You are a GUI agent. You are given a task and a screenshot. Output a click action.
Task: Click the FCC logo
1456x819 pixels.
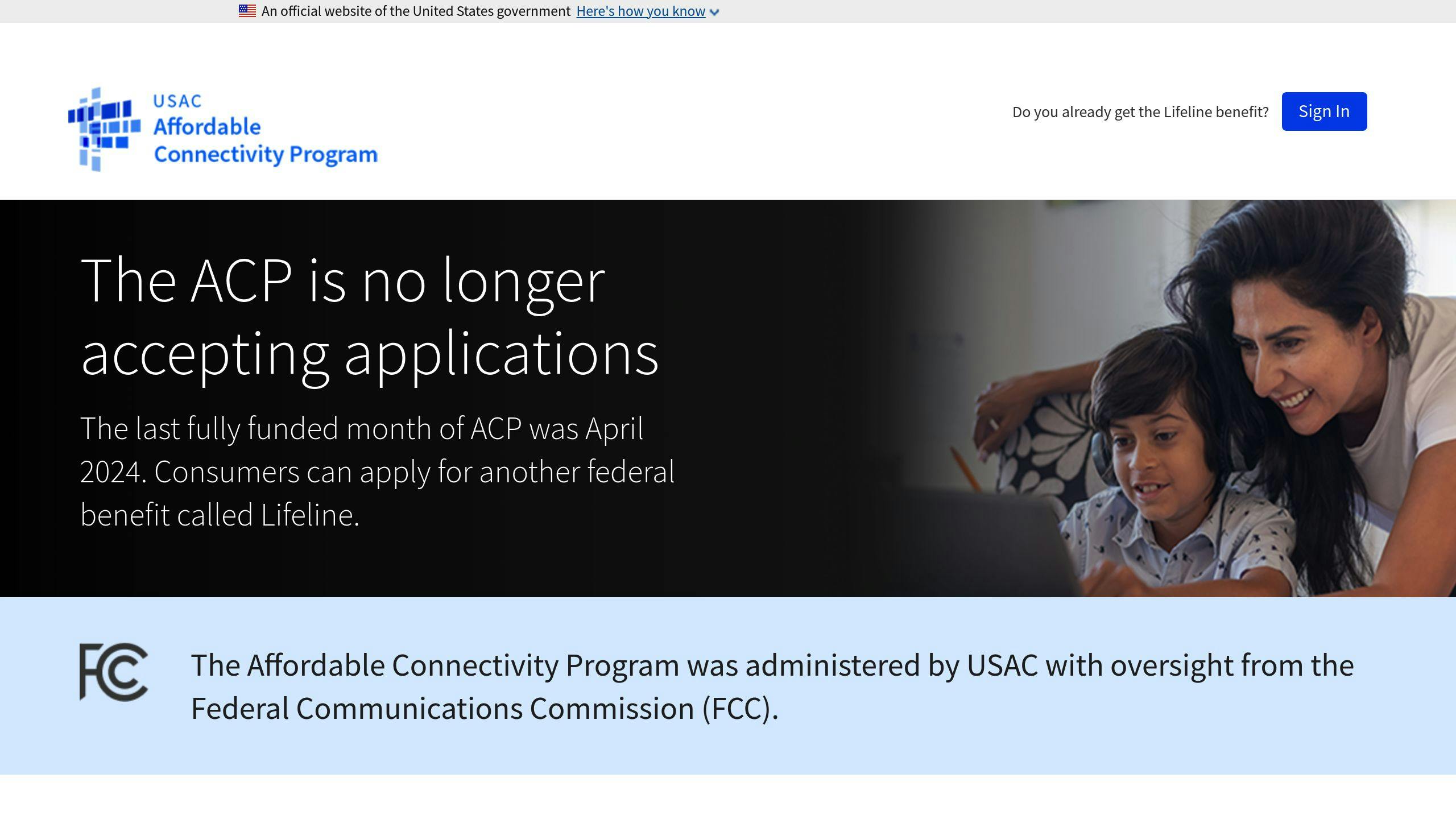click(x=114, y=672)
